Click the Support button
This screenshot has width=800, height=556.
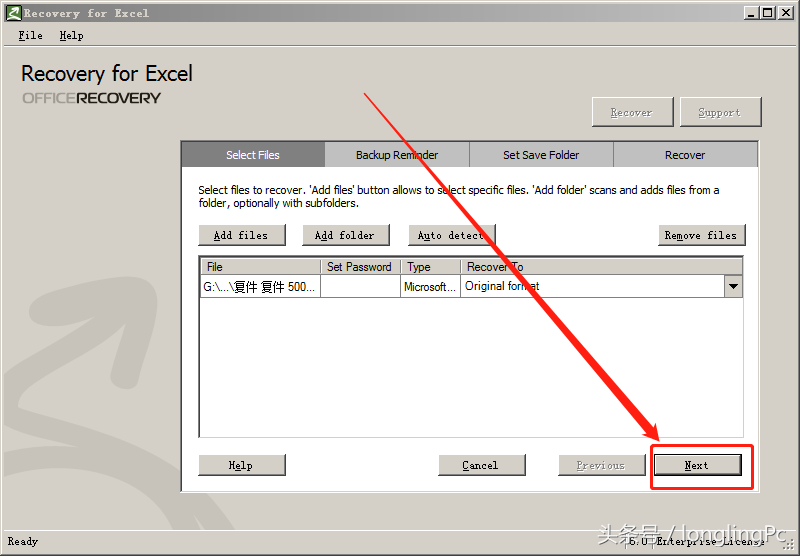tap(720, 112)
